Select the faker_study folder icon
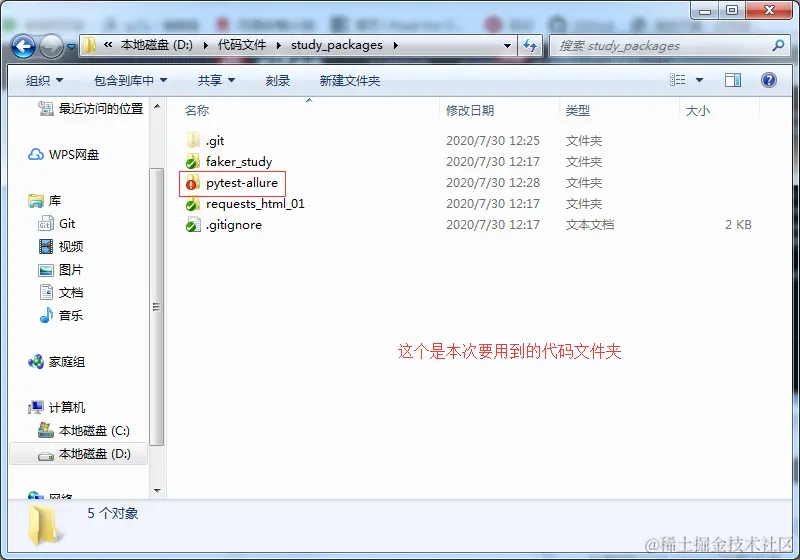800x560 pixels. [x=192, y=162]
